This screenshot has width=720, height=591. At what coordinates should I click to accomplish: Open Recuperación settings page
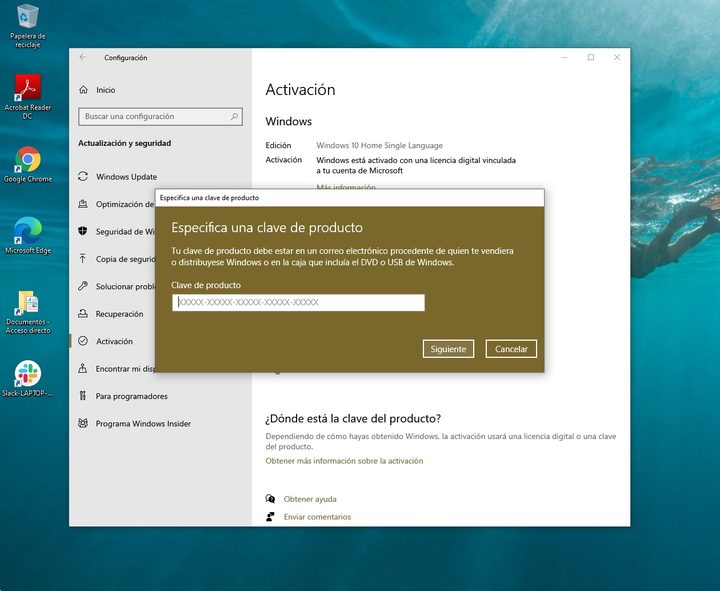pos(119,314)
